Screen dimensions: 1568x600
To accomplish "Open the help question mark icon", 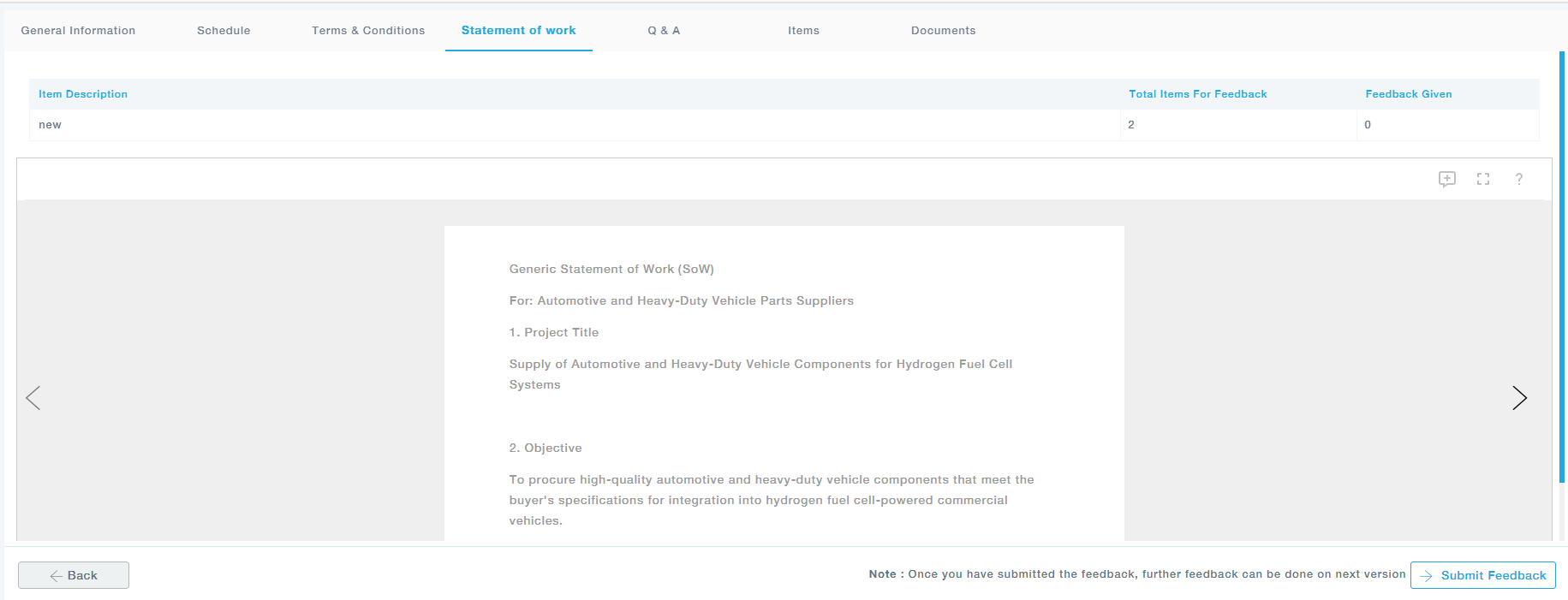I will tap(1518, 179).
